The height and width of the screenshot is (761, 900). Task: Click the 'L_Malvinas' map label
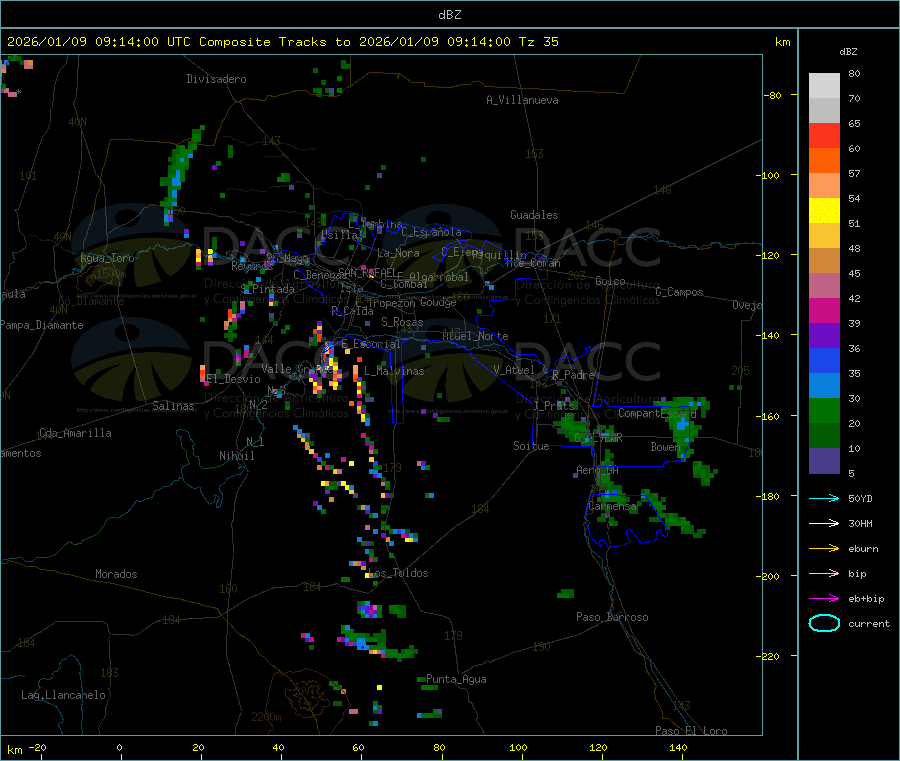pyautogui.click(x=394, y=371)
